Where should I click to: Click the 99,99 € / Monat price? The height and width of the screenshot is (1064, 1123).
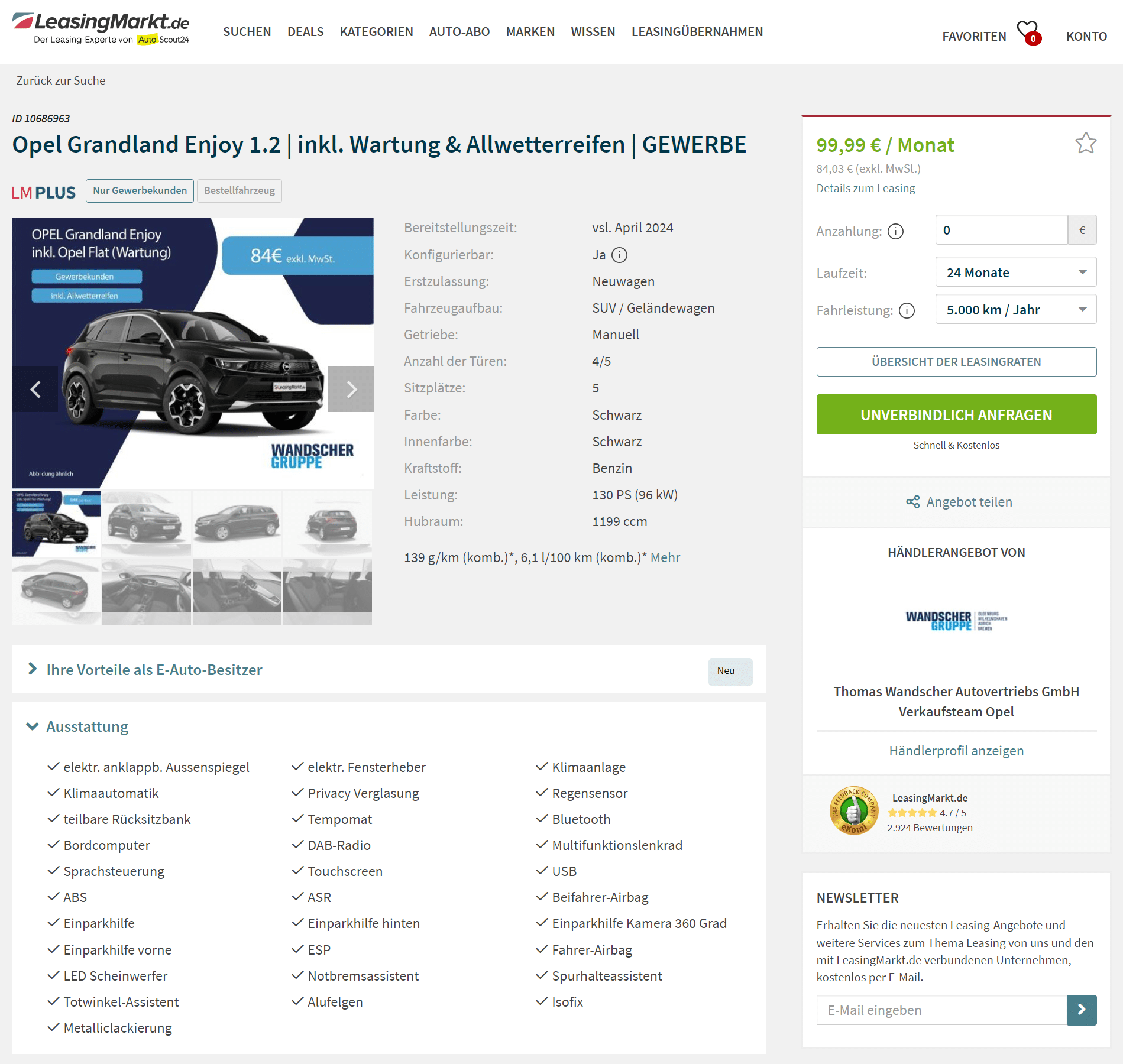click(885, 145)
